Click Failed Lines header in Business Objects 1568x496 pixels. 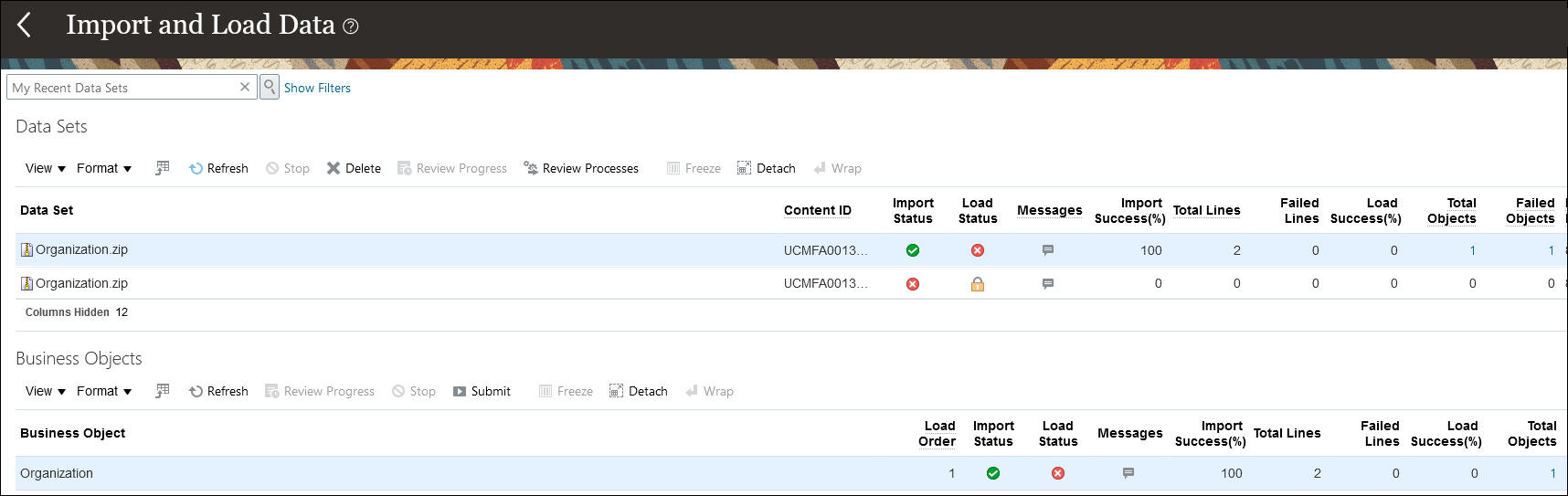point(1380,433)
